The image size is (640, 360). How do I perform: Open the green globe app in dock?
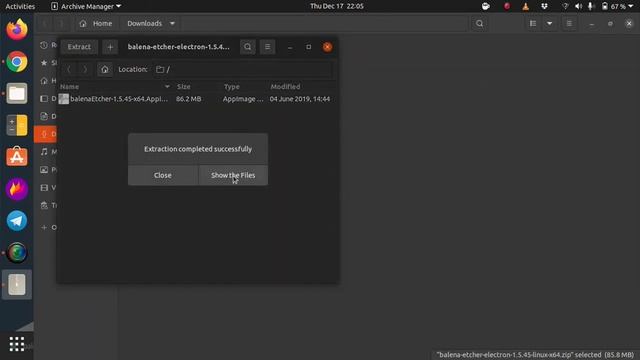[17, 253]
